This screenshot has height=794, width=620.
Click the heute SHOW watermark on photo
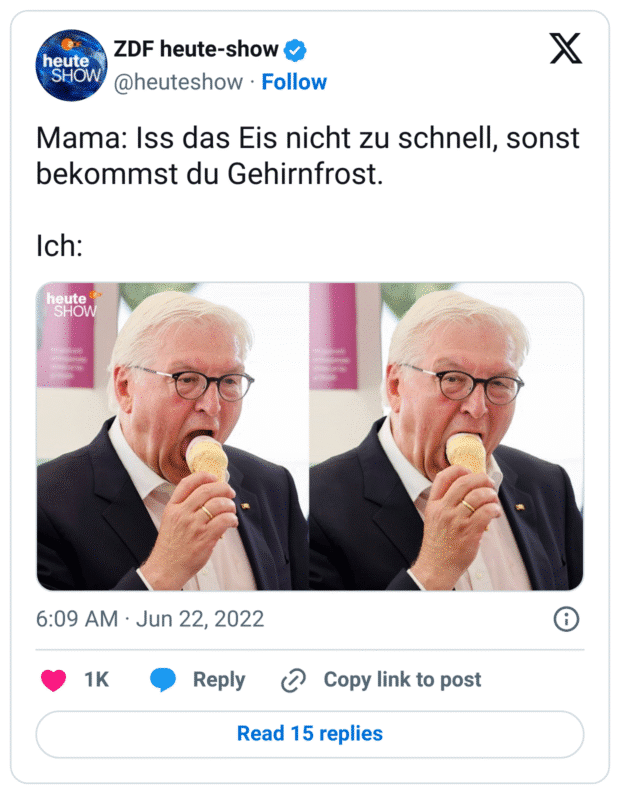coord(73,304)
